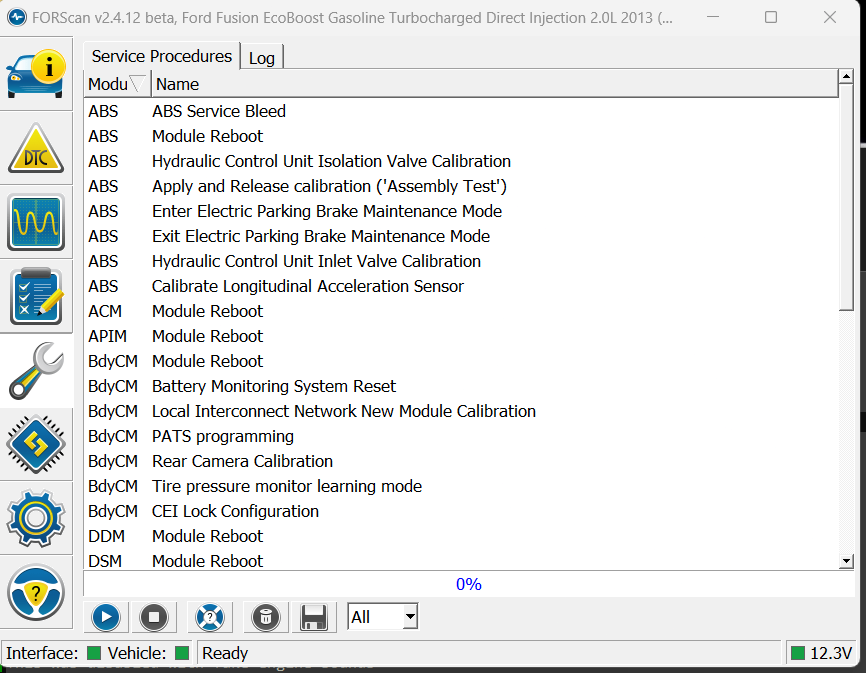866x673 pixels.
Task: Minimize the FORScan window
Action: point(713,17)
